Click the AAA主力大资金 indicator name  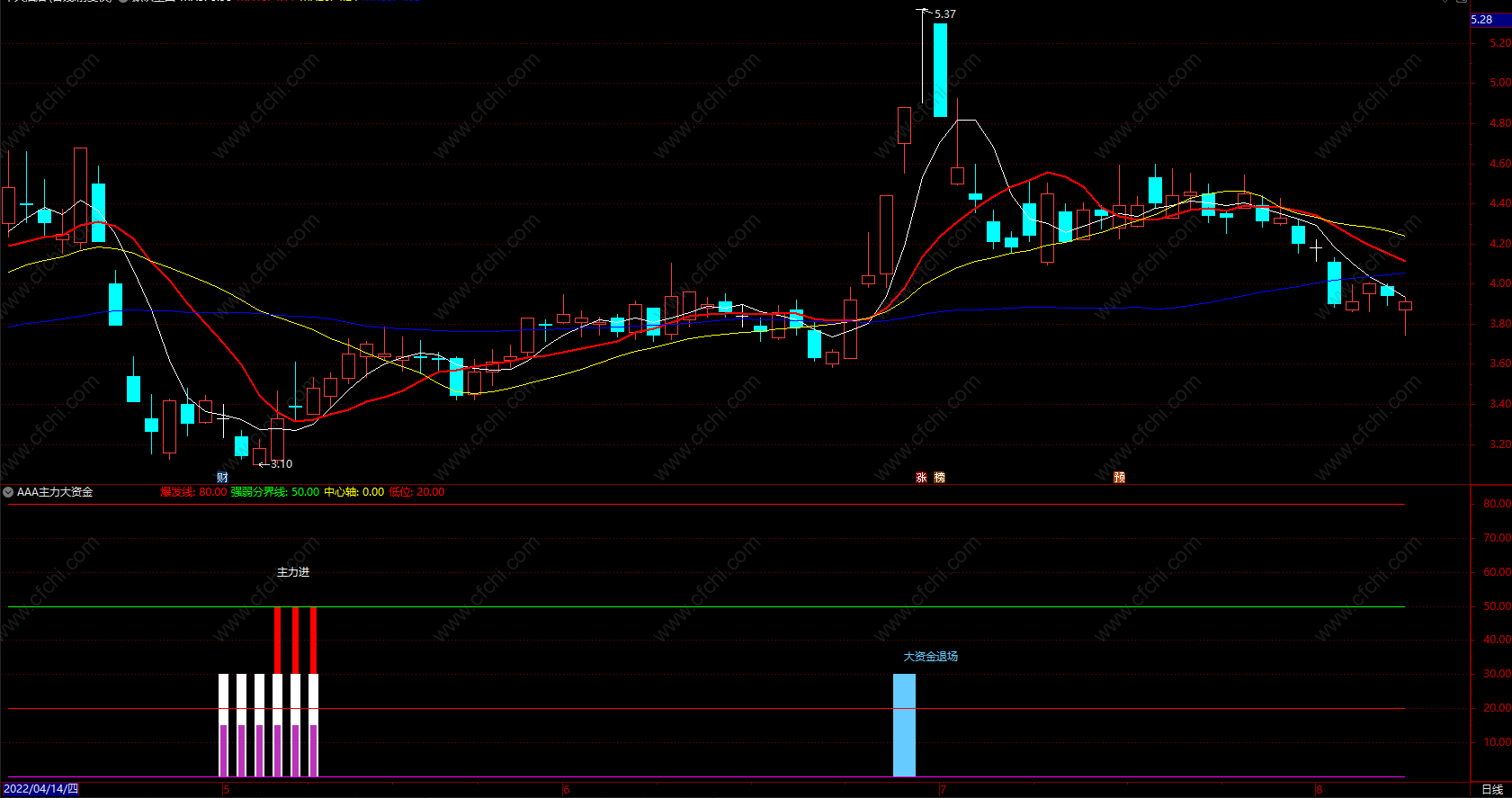[55, 492]
